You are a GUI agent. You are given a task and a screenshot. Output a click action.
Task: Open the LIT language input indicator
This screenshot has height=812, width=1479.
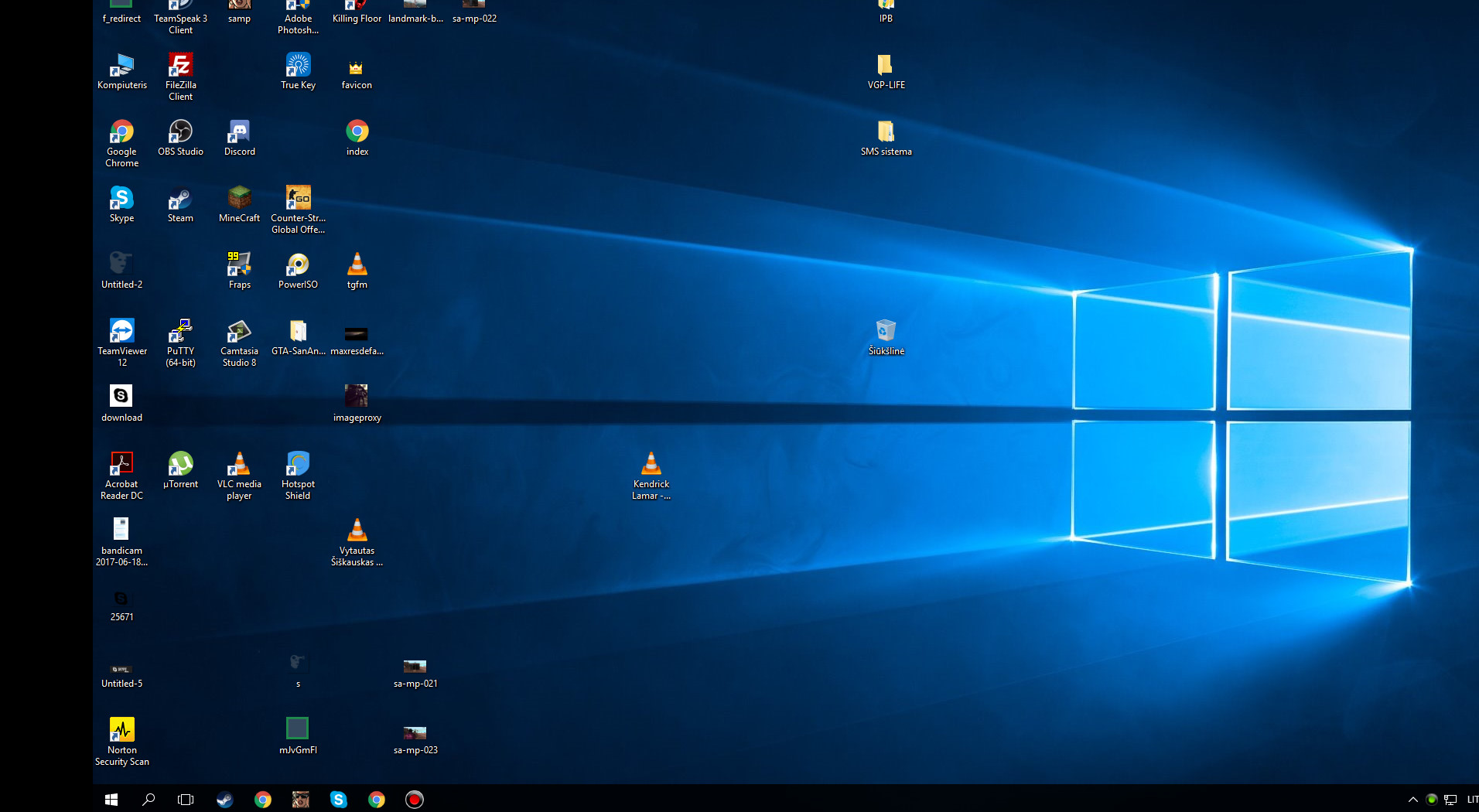[1472, 799]
